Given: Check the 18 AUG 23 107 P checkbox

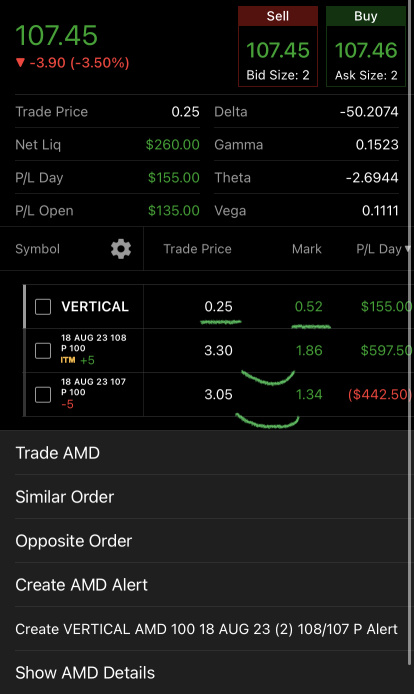Looking at the screenshot, I should pyautogui.click(x=43, y=394).
